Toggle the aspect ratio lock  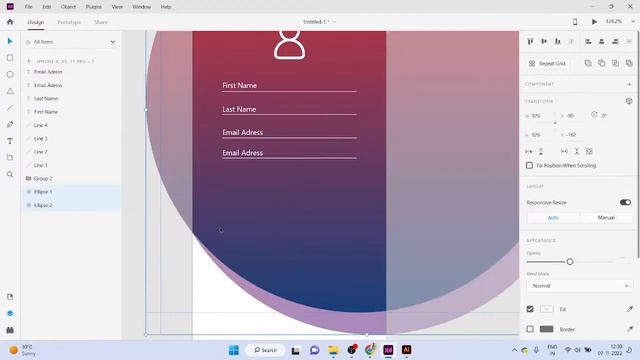555,123
